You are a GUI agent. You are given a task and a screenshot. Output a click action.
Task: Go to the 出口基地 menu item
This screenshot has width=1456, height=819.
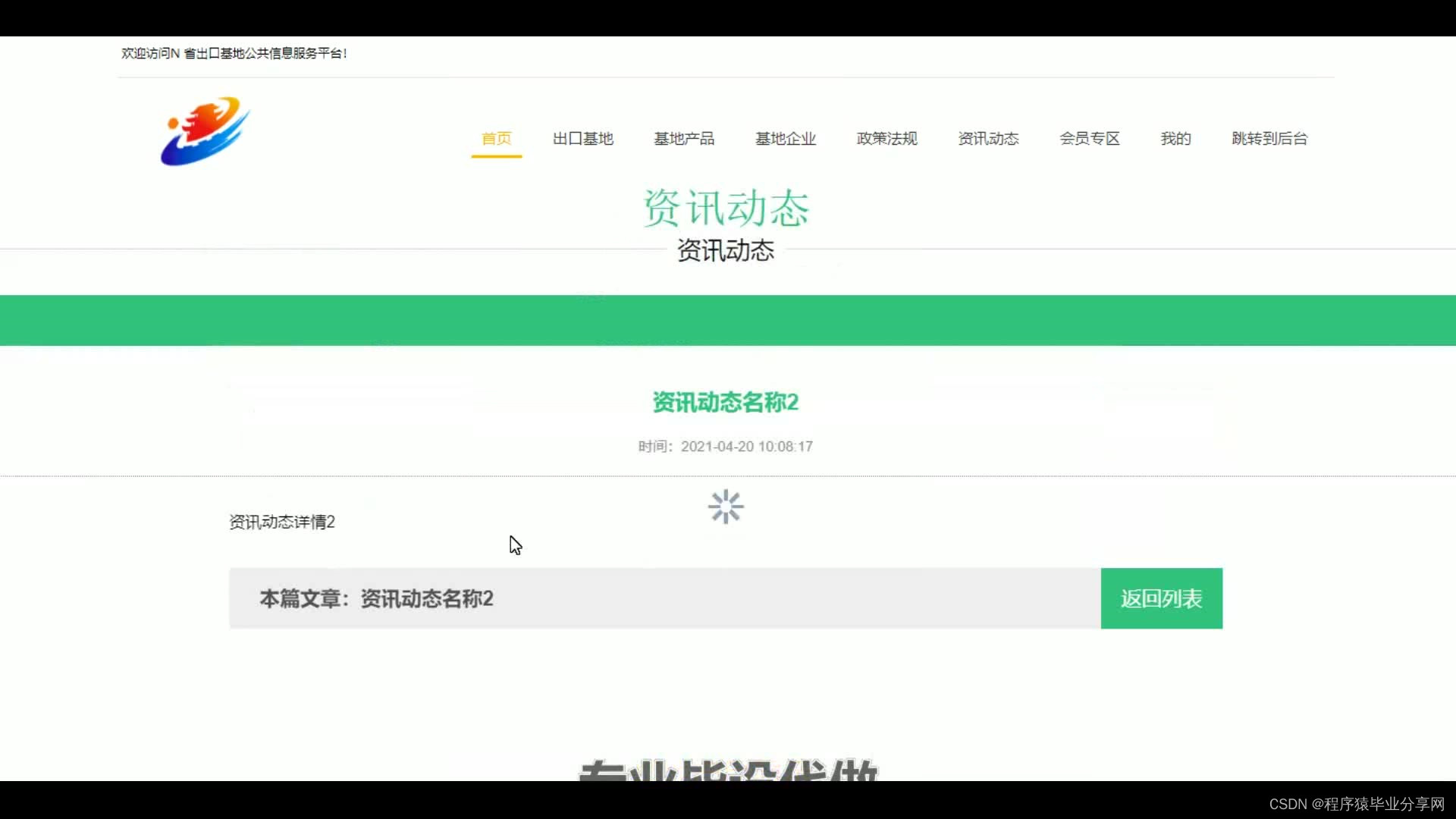[x=582, y=139]
